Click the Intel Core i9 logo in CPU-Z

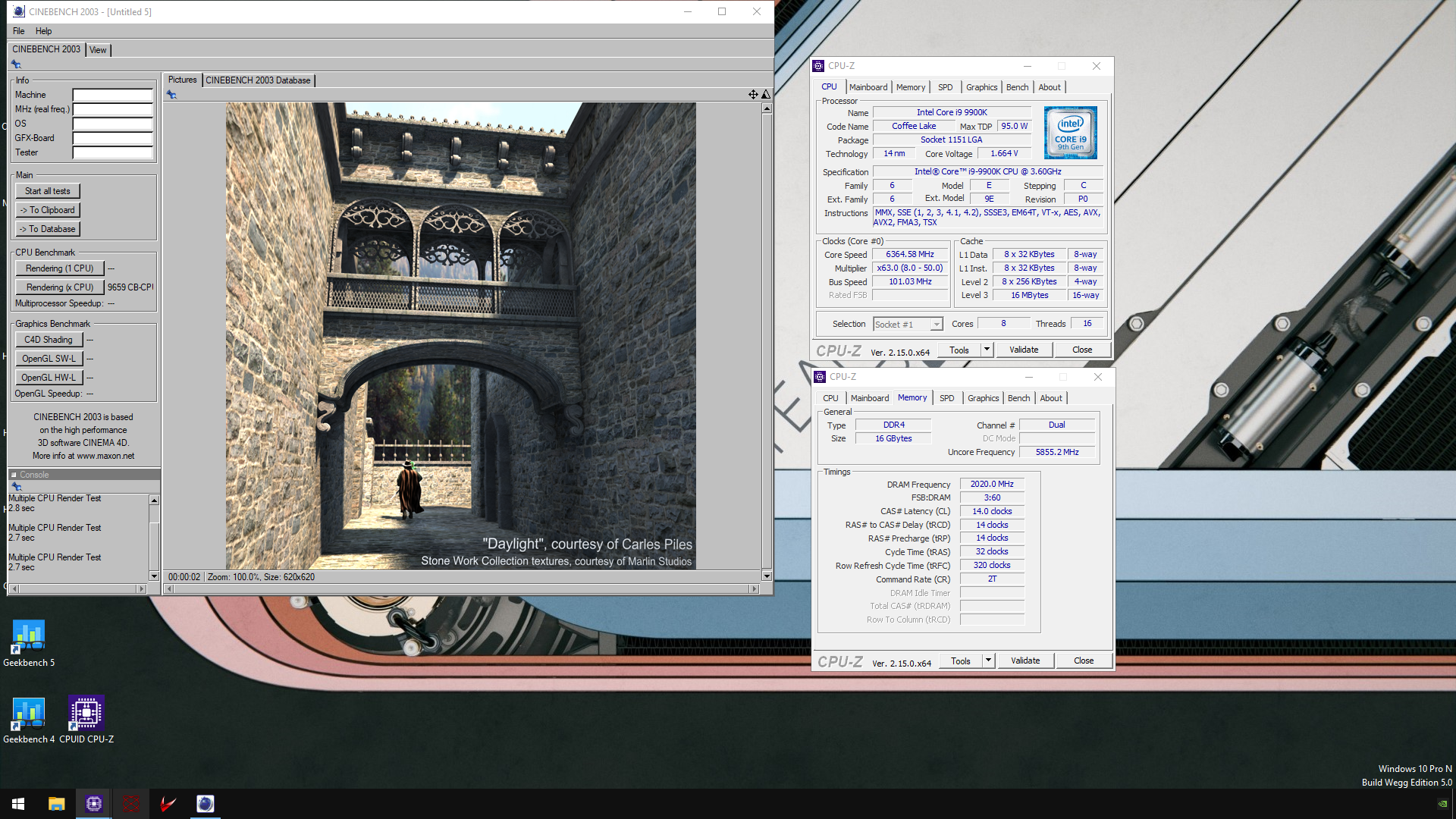pyautogui.click(x=1070, y=133)
